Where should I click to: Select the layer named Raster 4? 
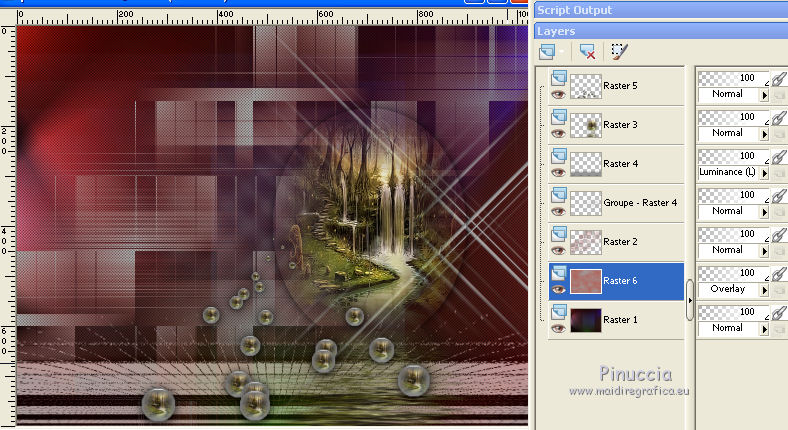[x=620, y=164]
